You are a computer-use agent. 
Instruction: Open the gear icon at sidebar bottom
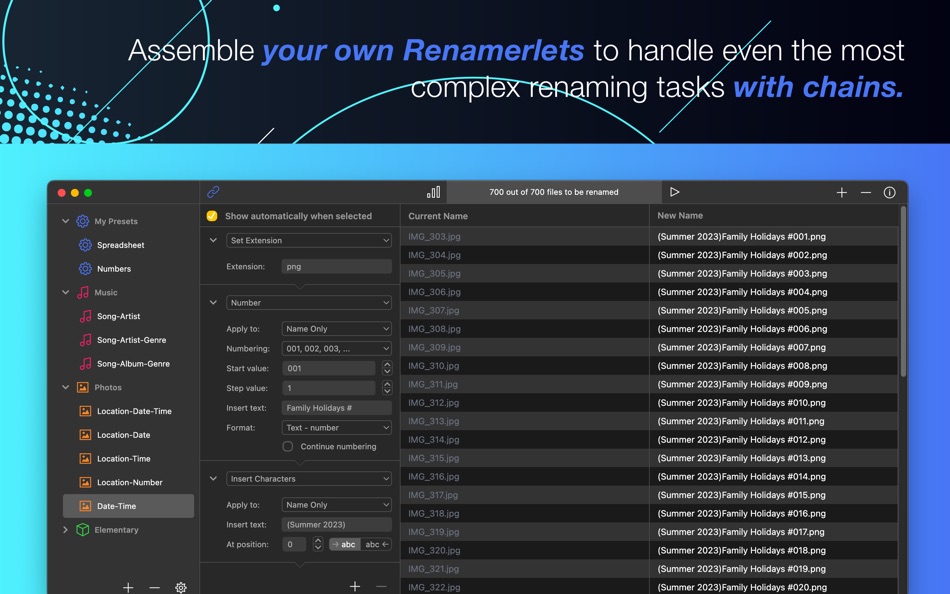pyautogui.click(x=180, y=588)
